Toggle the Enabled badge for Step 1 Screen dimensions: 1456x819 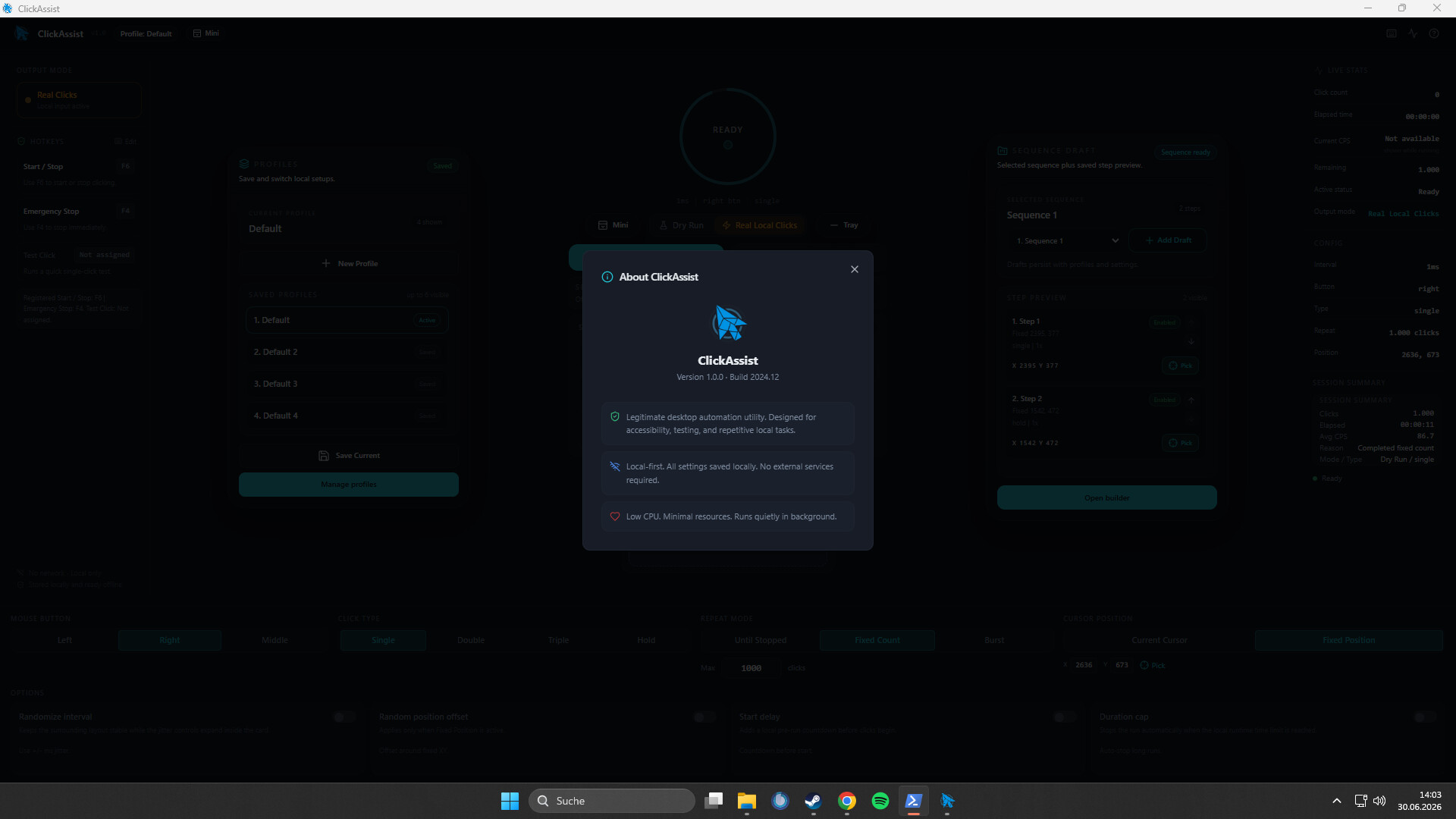[x=1165, y=322]
